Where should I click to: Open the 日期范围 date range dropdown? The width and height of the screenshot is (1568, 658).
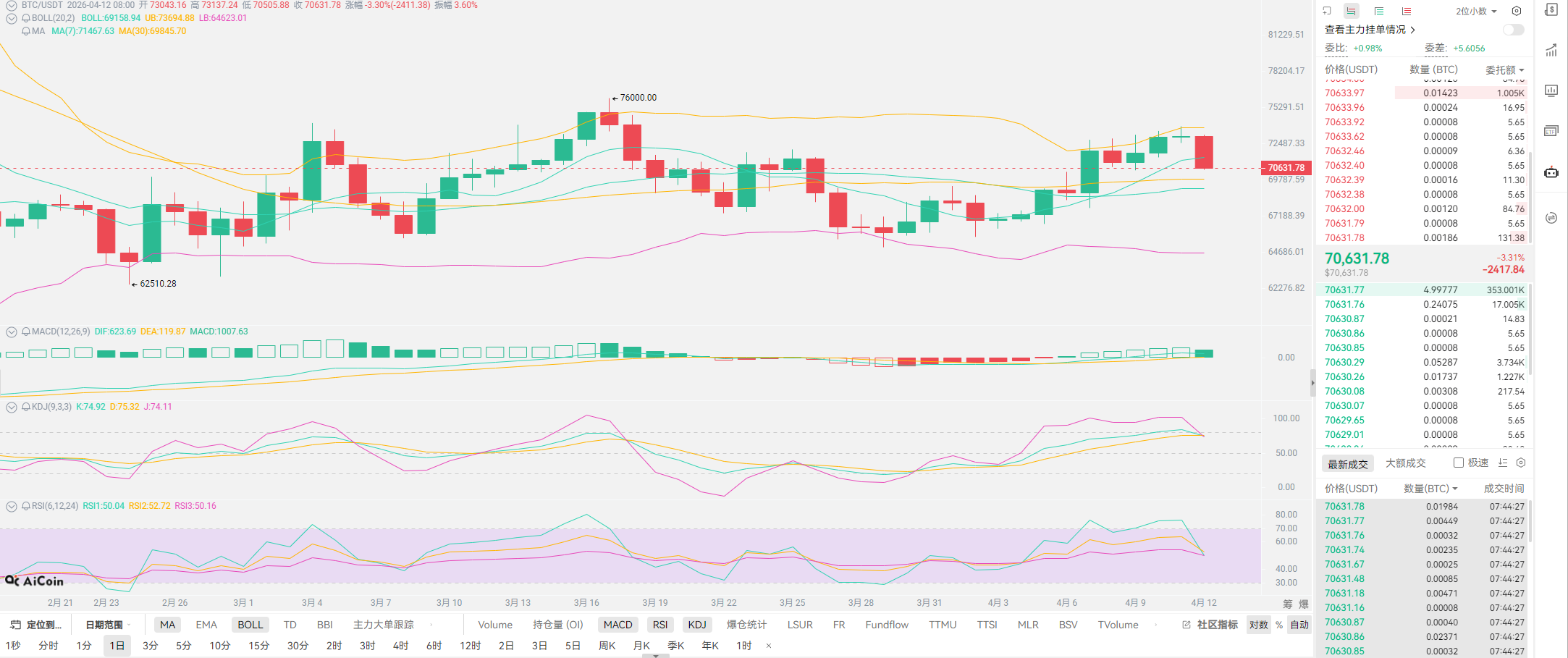[x=108, y=625]
